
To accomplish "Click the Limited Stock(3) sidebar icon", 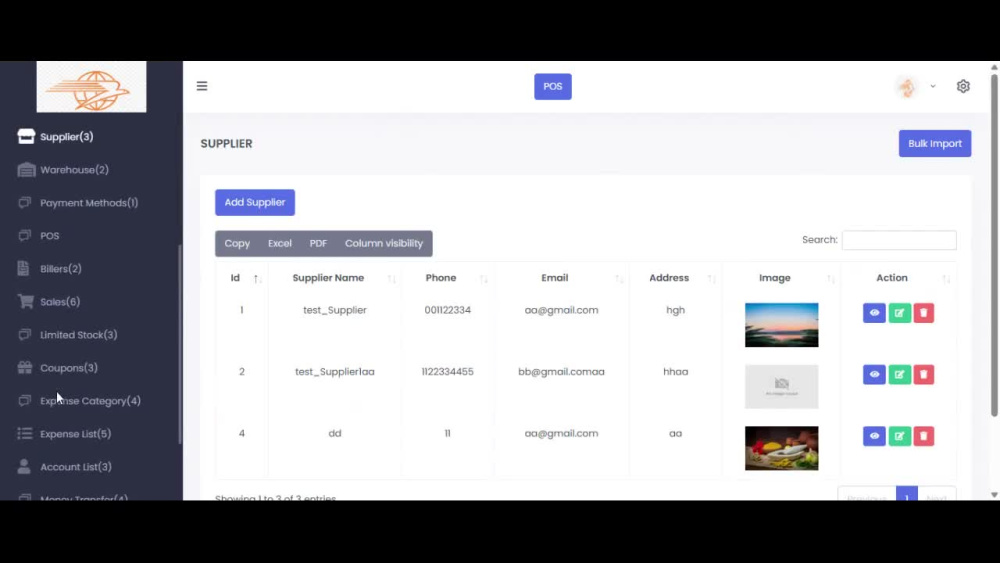I will click(x=24, y=334).
